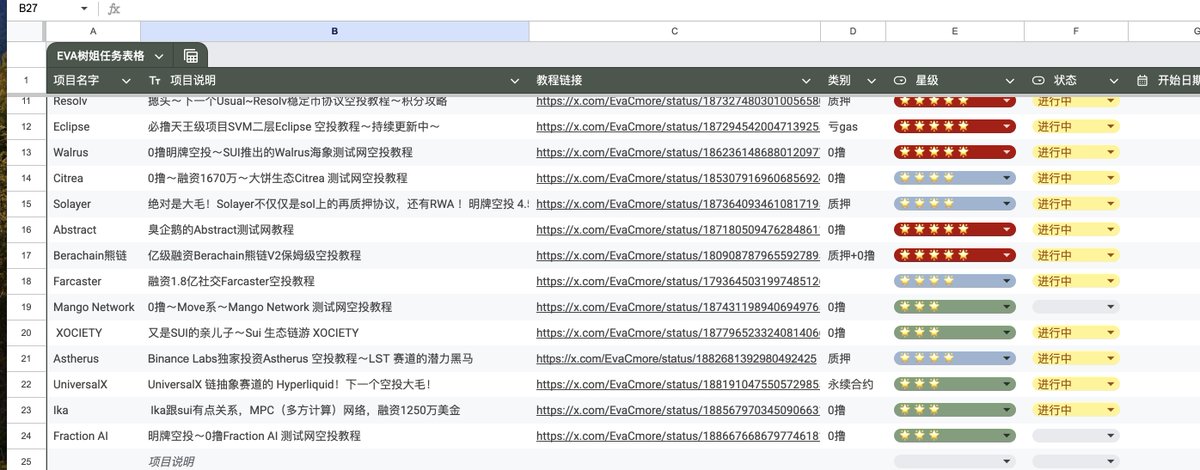The height and width of the screenshot is (470, 1200).
Task: Open the Farcaster tutorial link
Action: (678, 282)
